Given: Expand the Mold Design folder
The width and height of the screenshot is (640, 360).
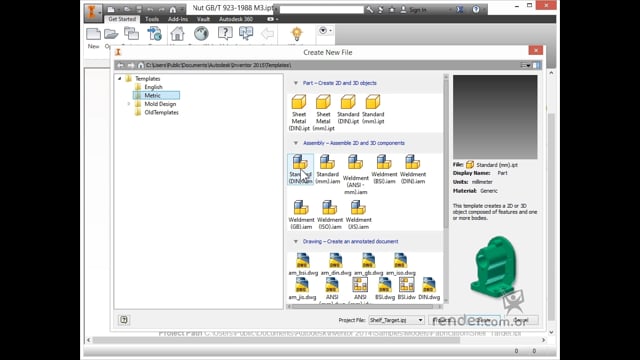Looking at the screenshot, I should [x=129, y=104].
